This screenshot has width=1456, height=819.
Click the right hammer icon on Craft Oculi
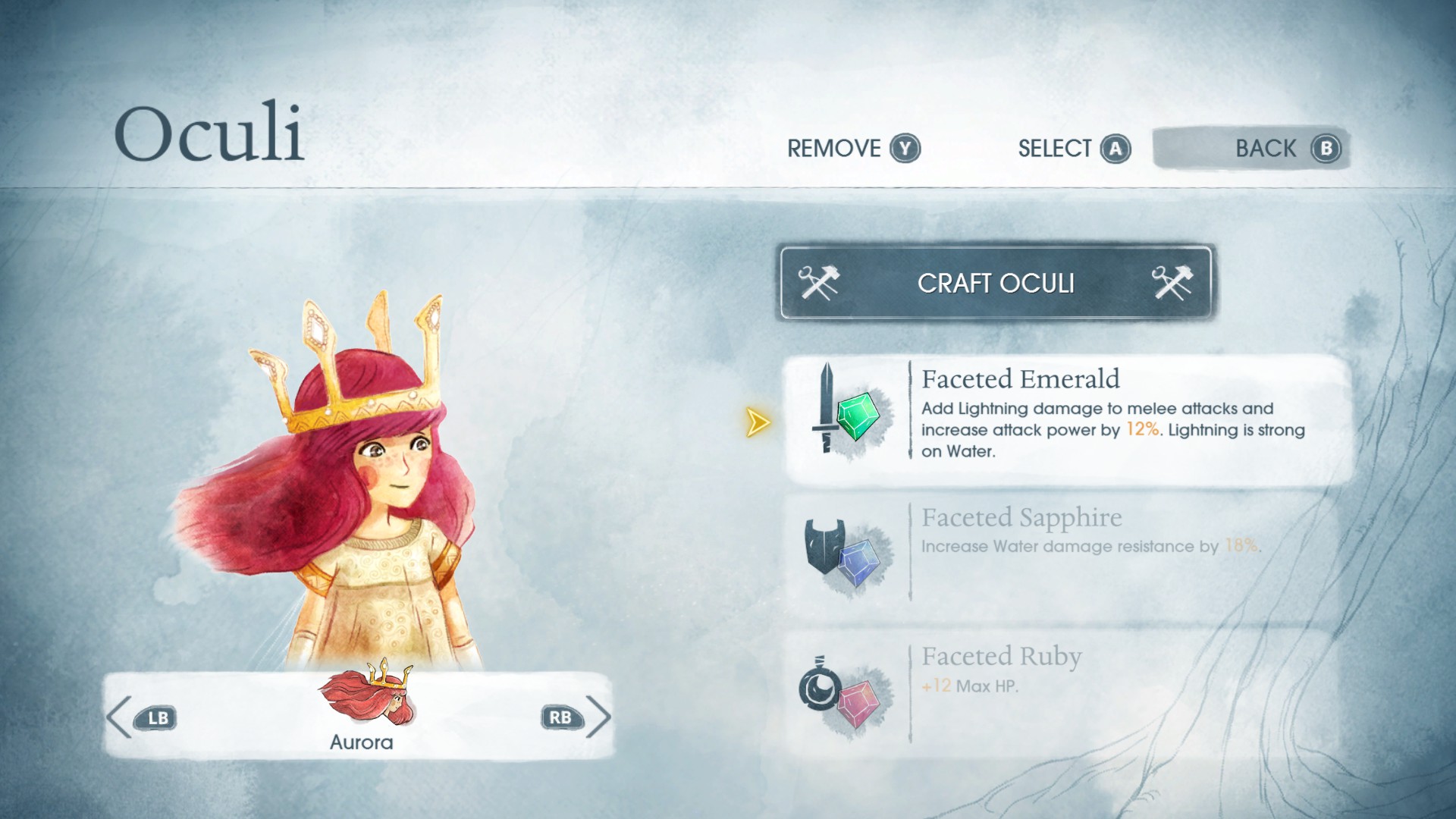point(1172,283)
